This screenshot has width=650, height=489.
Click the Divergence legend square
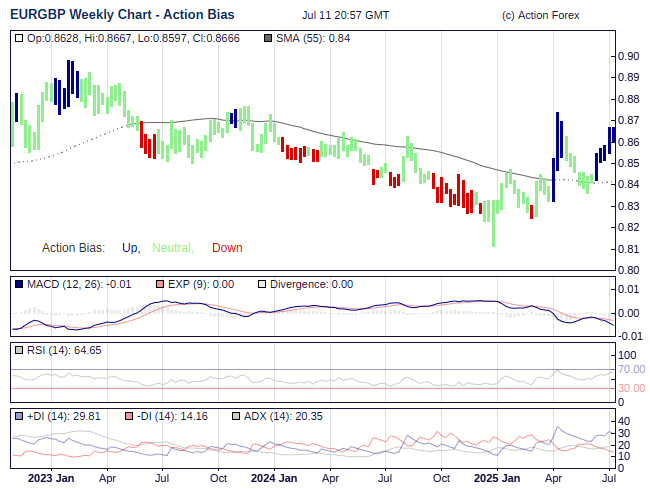pos(262,285)
